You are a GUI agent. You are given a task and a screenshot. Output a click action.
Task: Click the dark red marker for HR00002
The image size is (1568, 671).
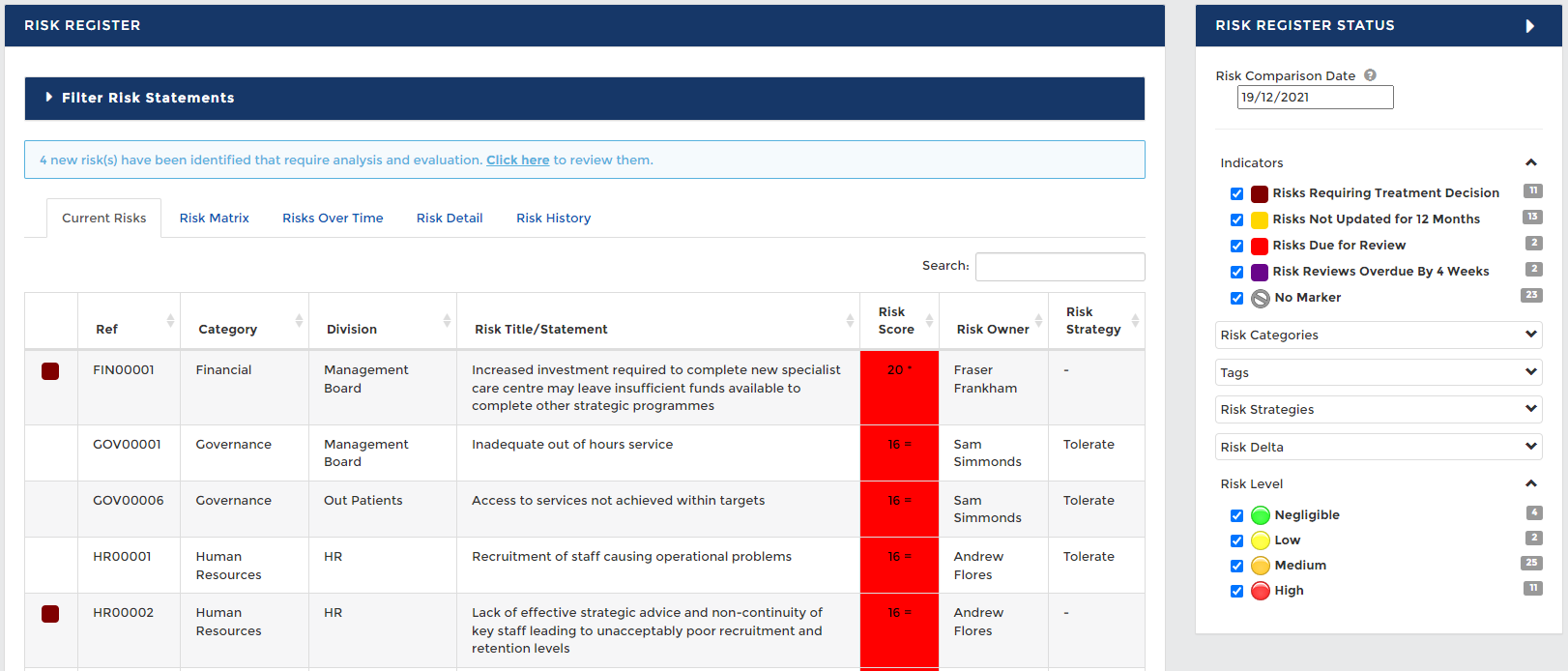point(50,614)
